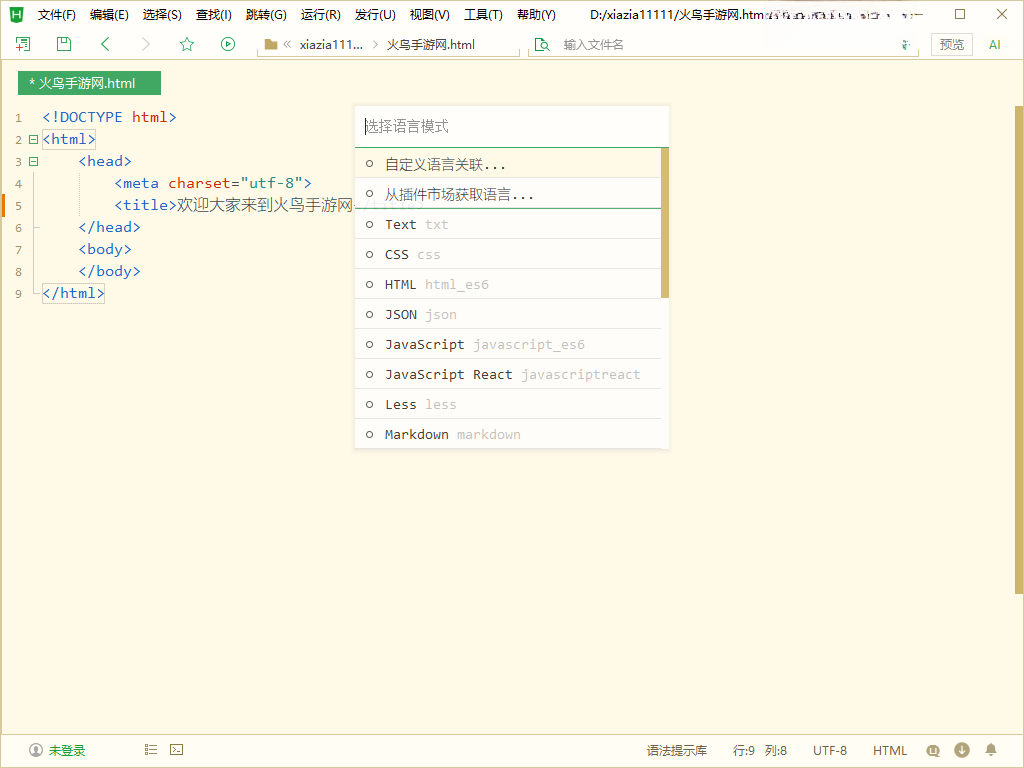
Task: Click the new file toolbar icon
Action: pos(23,44)
